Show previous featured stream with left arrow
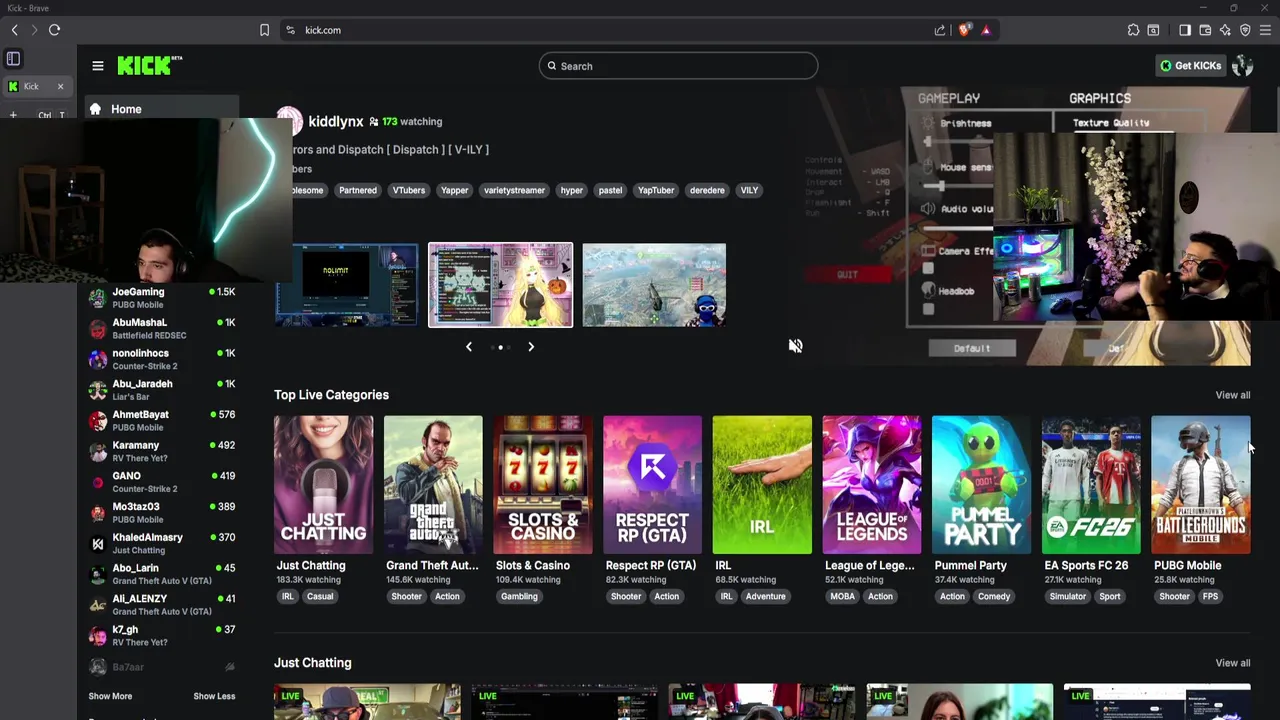The width and height of the screenshot is (1280, 720). (469, 347)
